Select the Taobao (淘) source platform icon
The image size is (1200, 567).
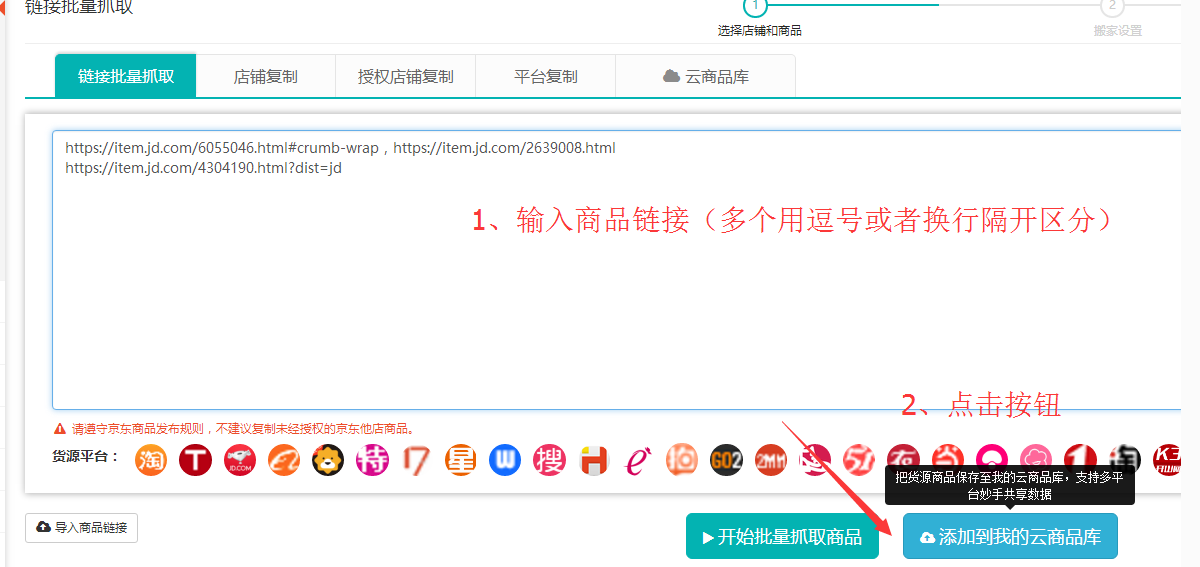click(151, 460)
